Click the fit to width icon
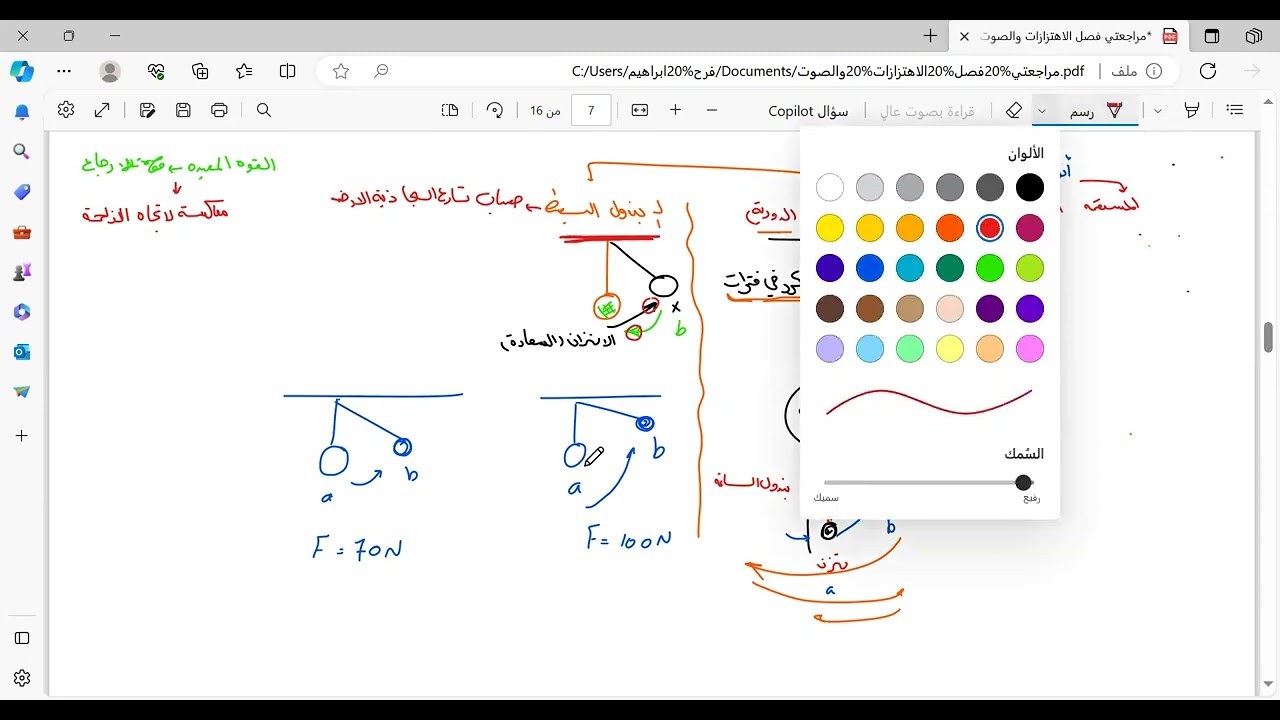 tap(640, 110)
